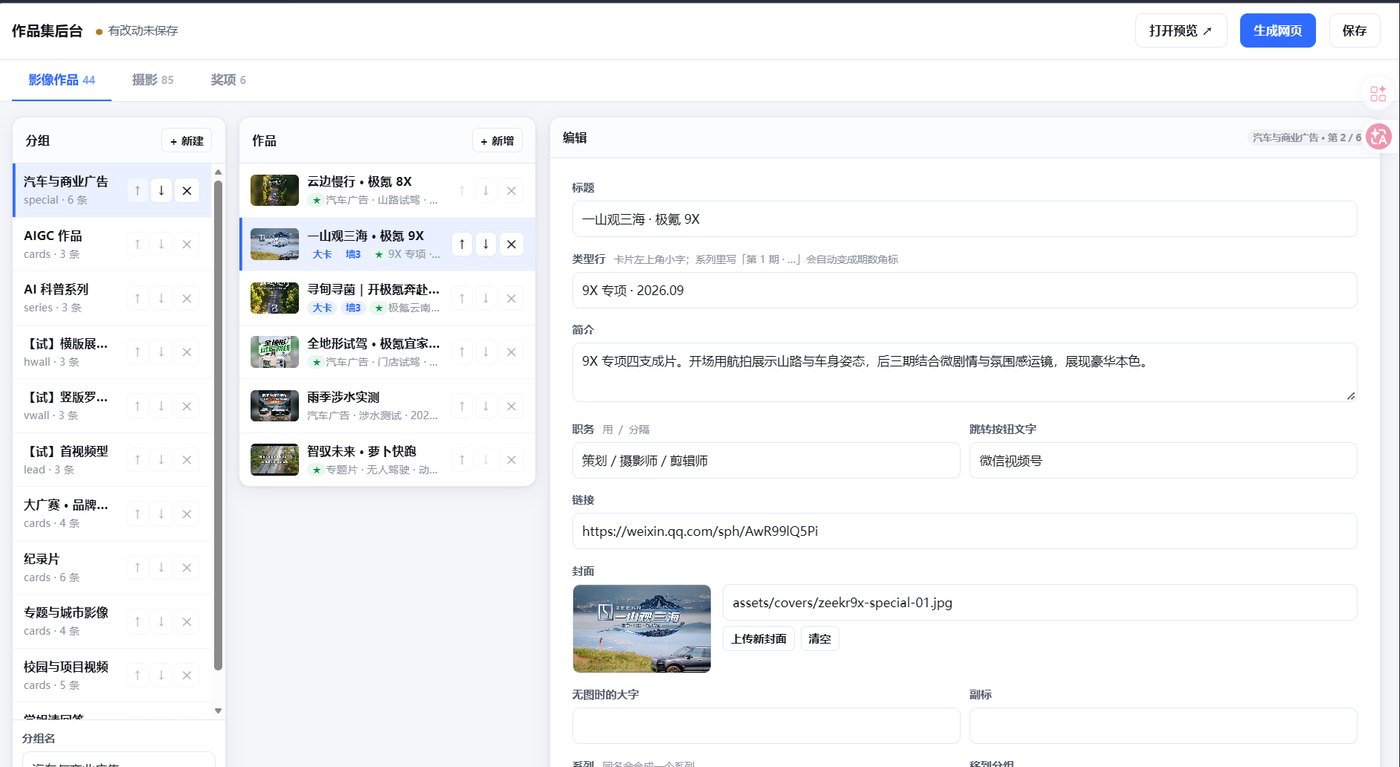
Task: Move 汽车与商业广告 group down
Action: point(161,190)
